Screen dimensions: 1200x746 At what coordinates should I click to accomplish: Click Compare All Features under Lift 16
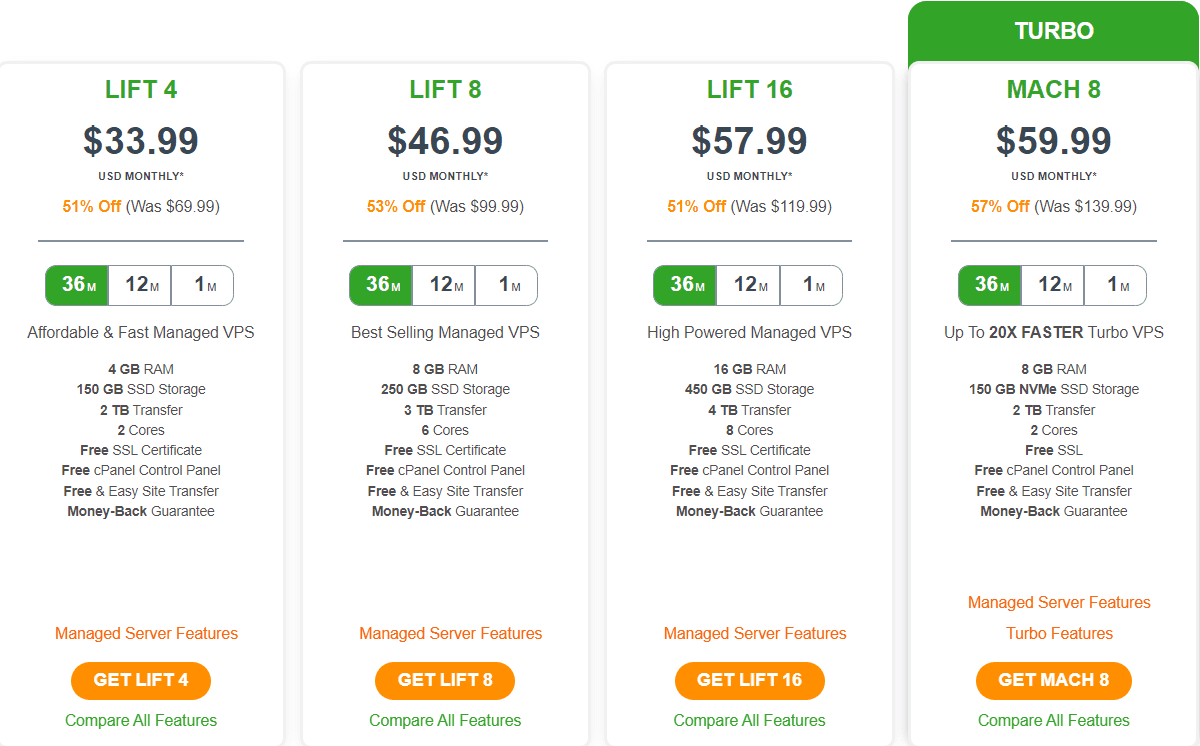(750, 720)
